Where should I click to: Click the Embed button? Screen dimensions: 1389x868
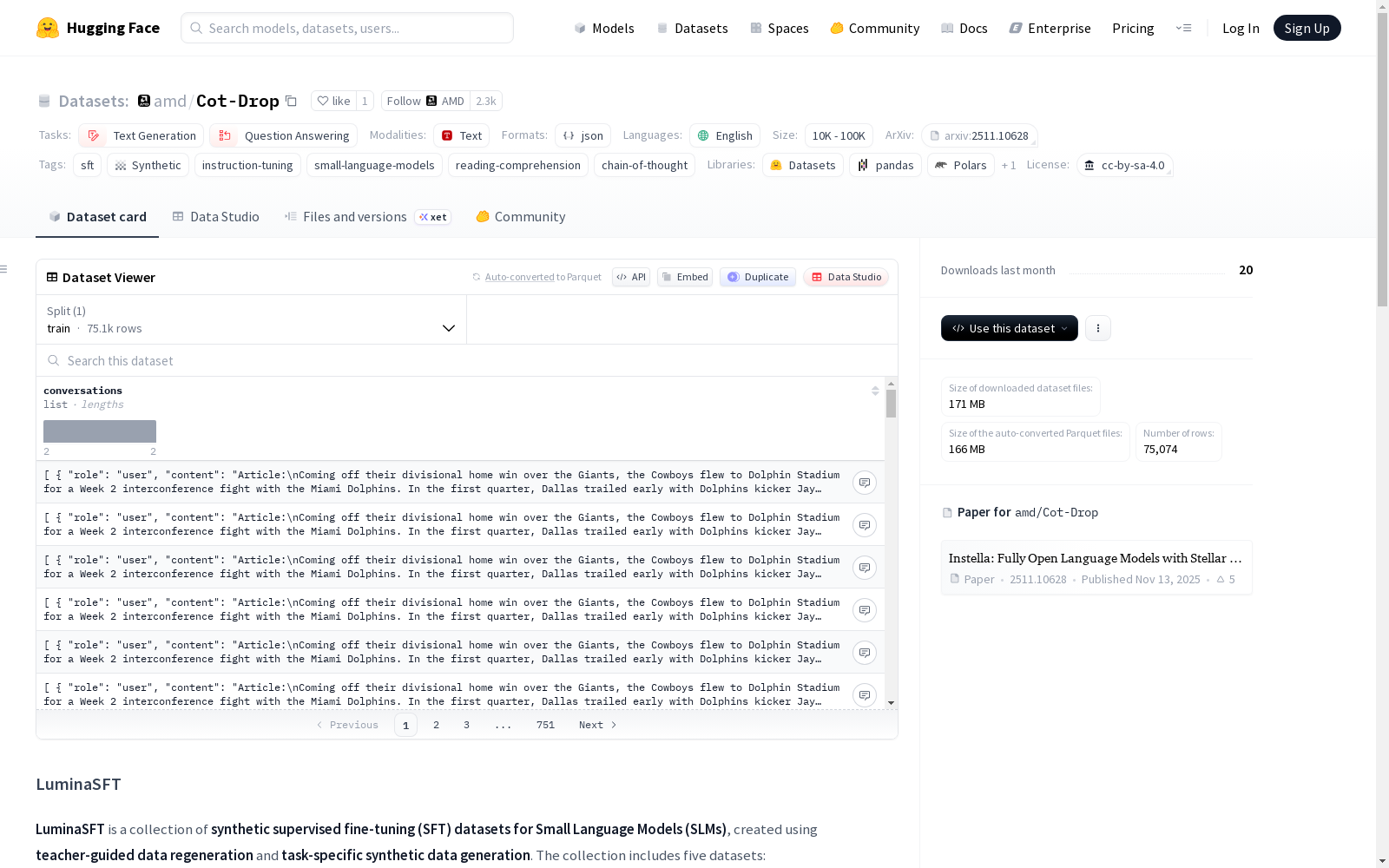point(685,277)
